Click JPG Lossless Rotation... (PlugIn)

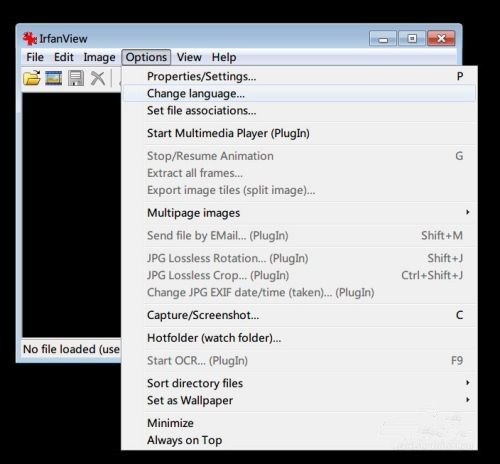pyautogui.click(x=299, y=258)
